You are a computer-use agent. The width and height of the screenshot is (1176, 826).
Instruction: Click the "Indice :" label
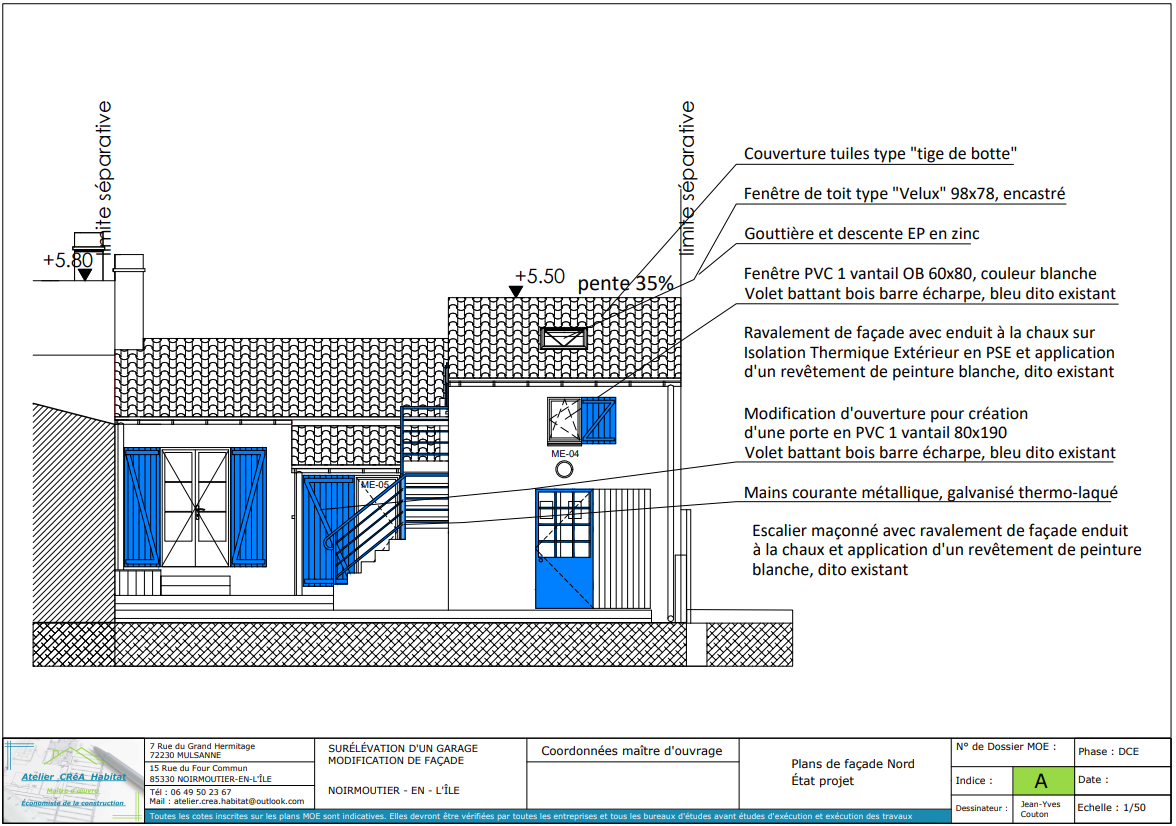(x=974, y=780)
